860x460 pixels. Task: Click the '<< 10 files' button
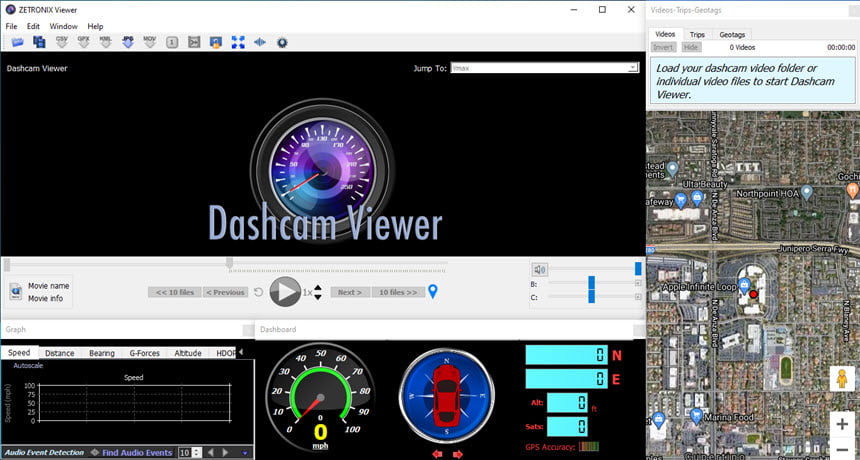pyautogui.click(x=175, y=292)
